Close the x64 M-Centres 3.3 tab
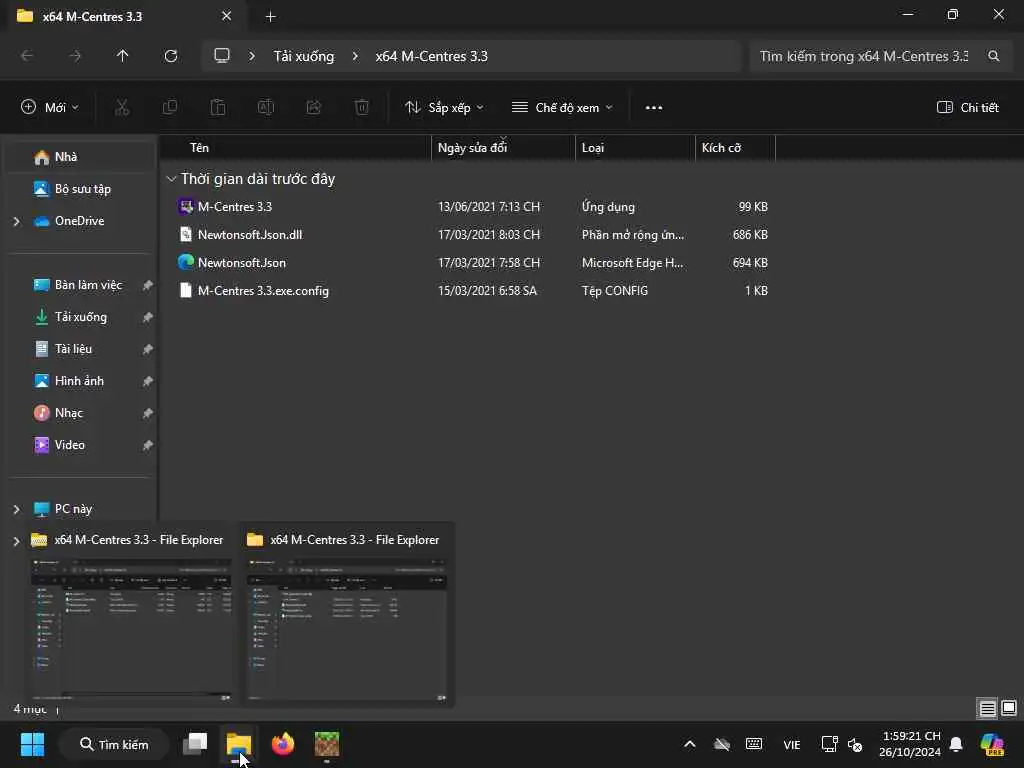This screenshot has height=768, width=1024. [227, 16]
